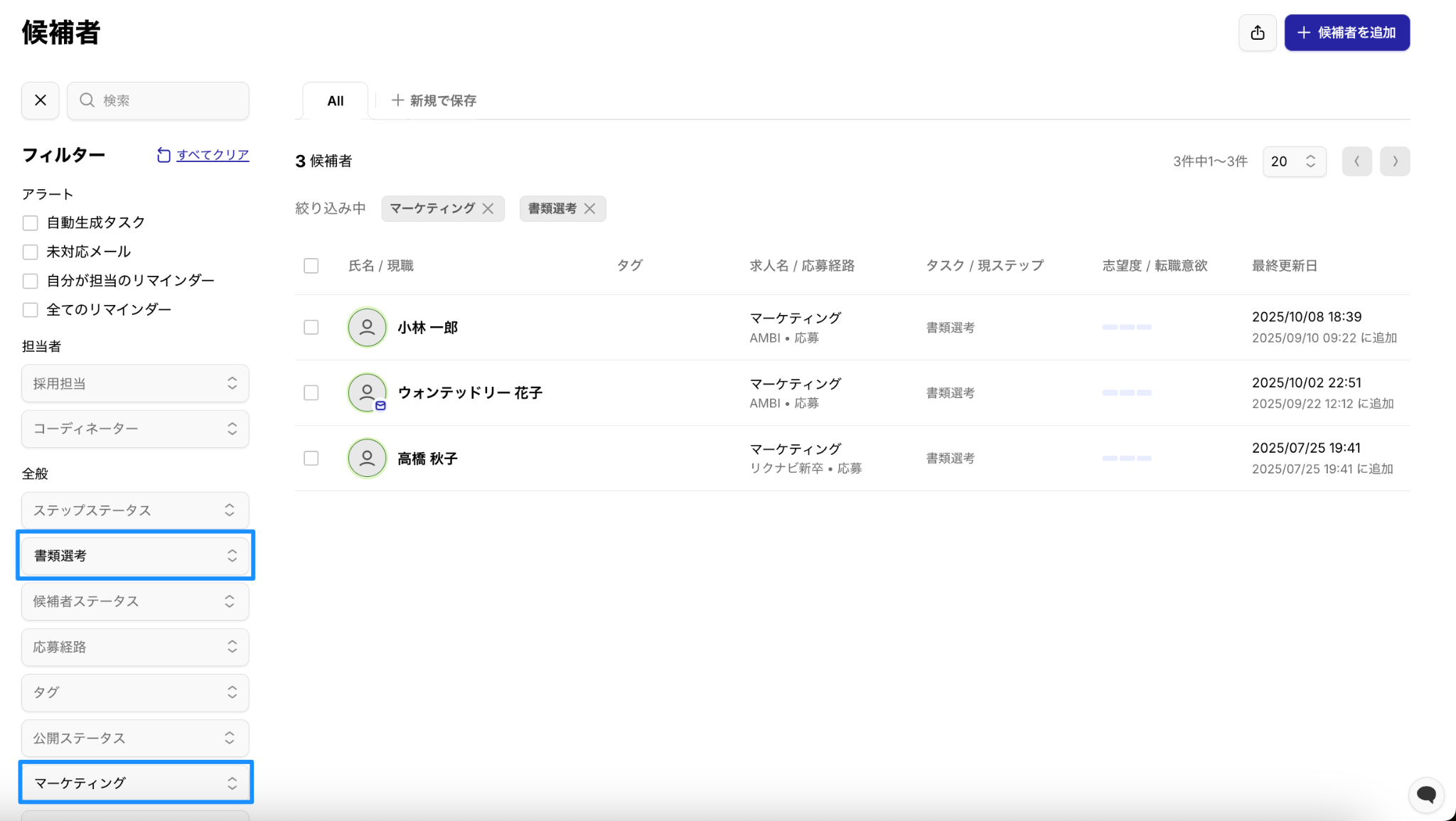Image resolution: width=1456 pixels, height=821 pixels.
Task: Go to previous page arrow
Action: click(1356, 161)
